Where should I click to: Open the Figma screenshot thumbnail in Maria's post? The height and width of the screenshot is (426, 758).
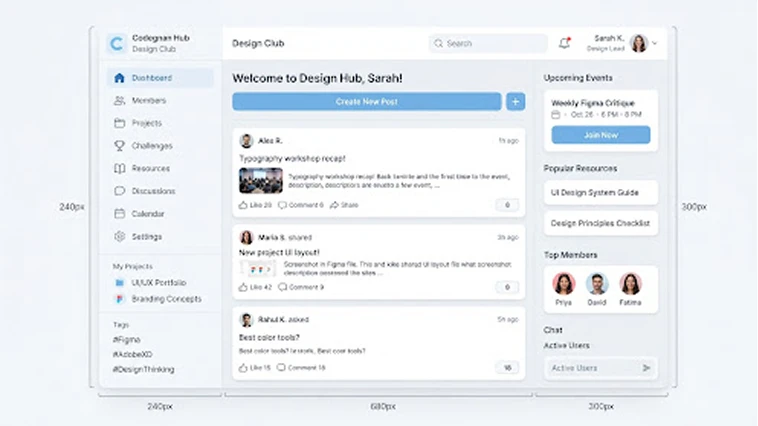click(x=258, y=269)
